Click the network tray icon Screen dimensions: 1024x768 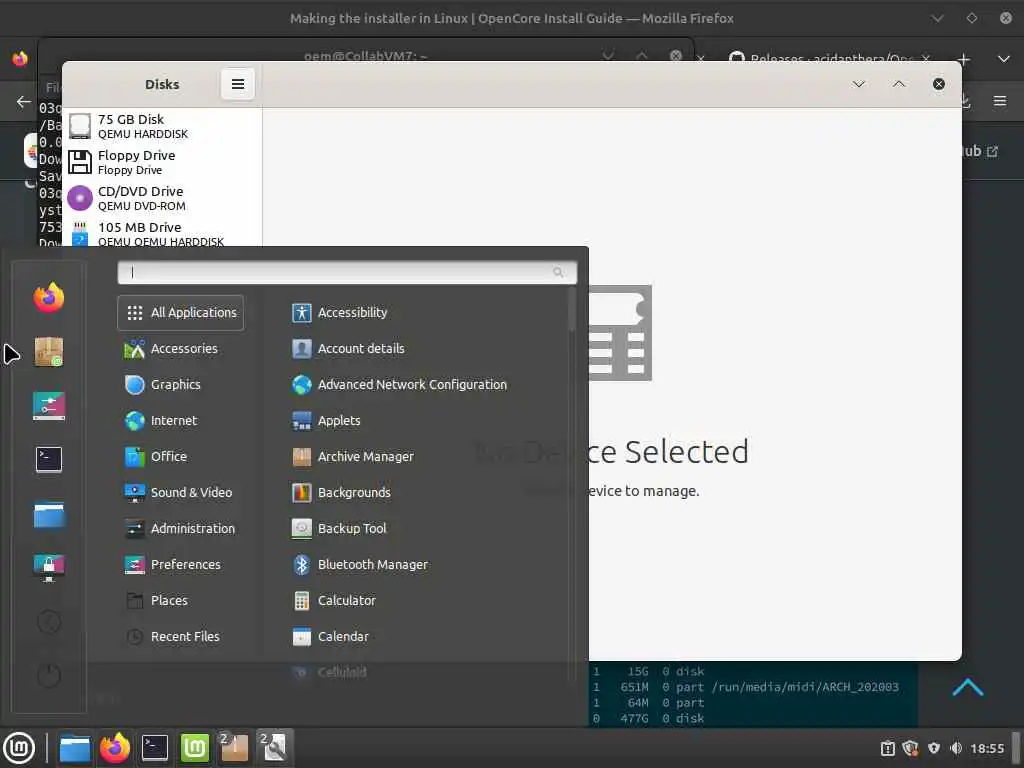click(934, 748)
